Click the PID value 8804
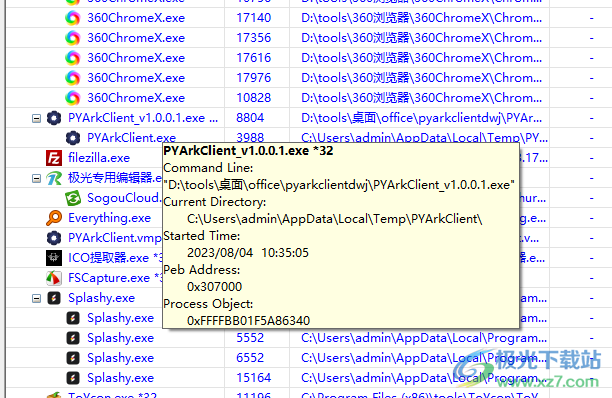The width and height of the screenshot is (612, 398). (x=250, y=118)
